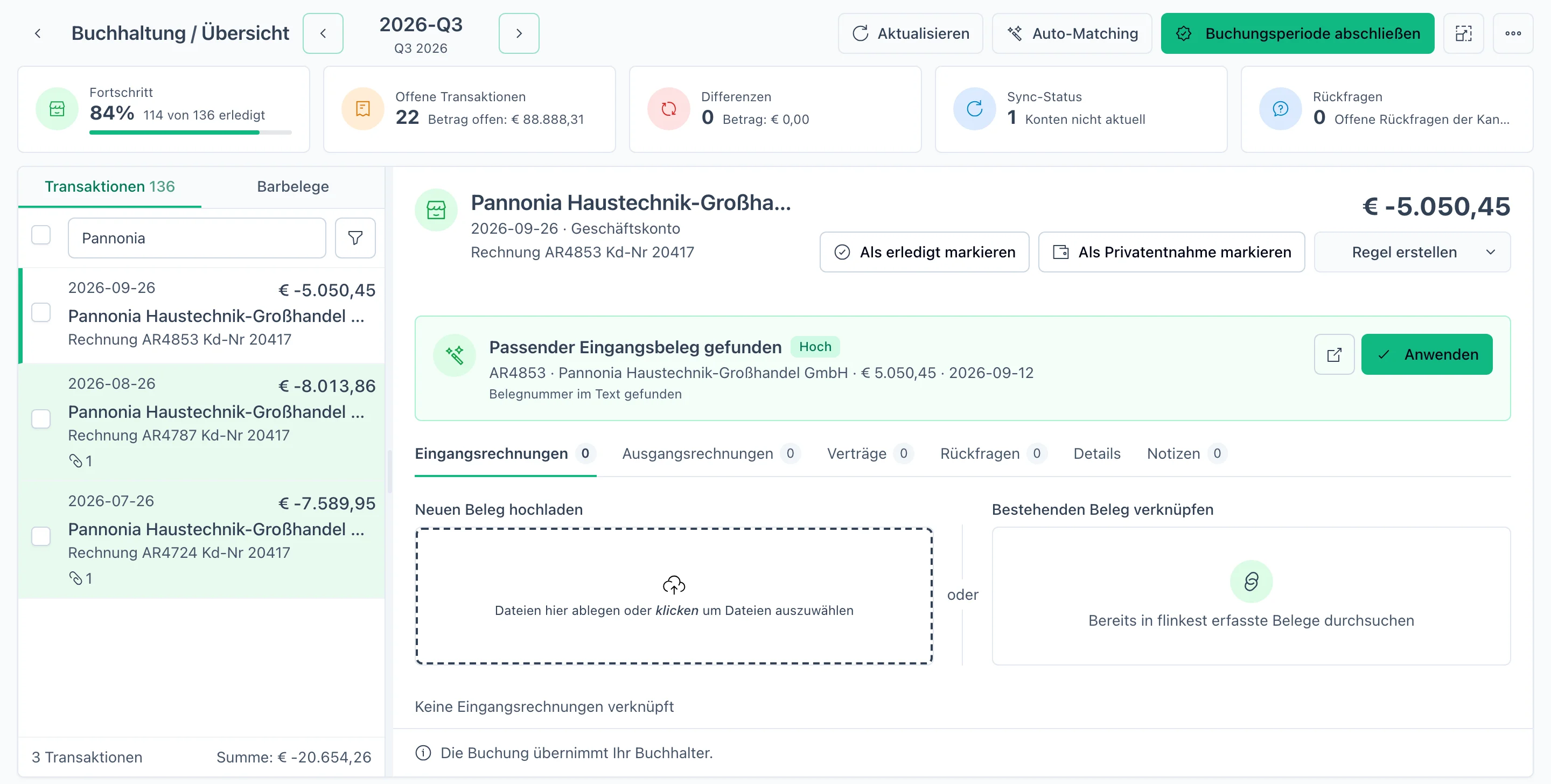Click the Fortschritt 84% progress bar
This screenshot has width=1551, height=784.
pos(190,132)
